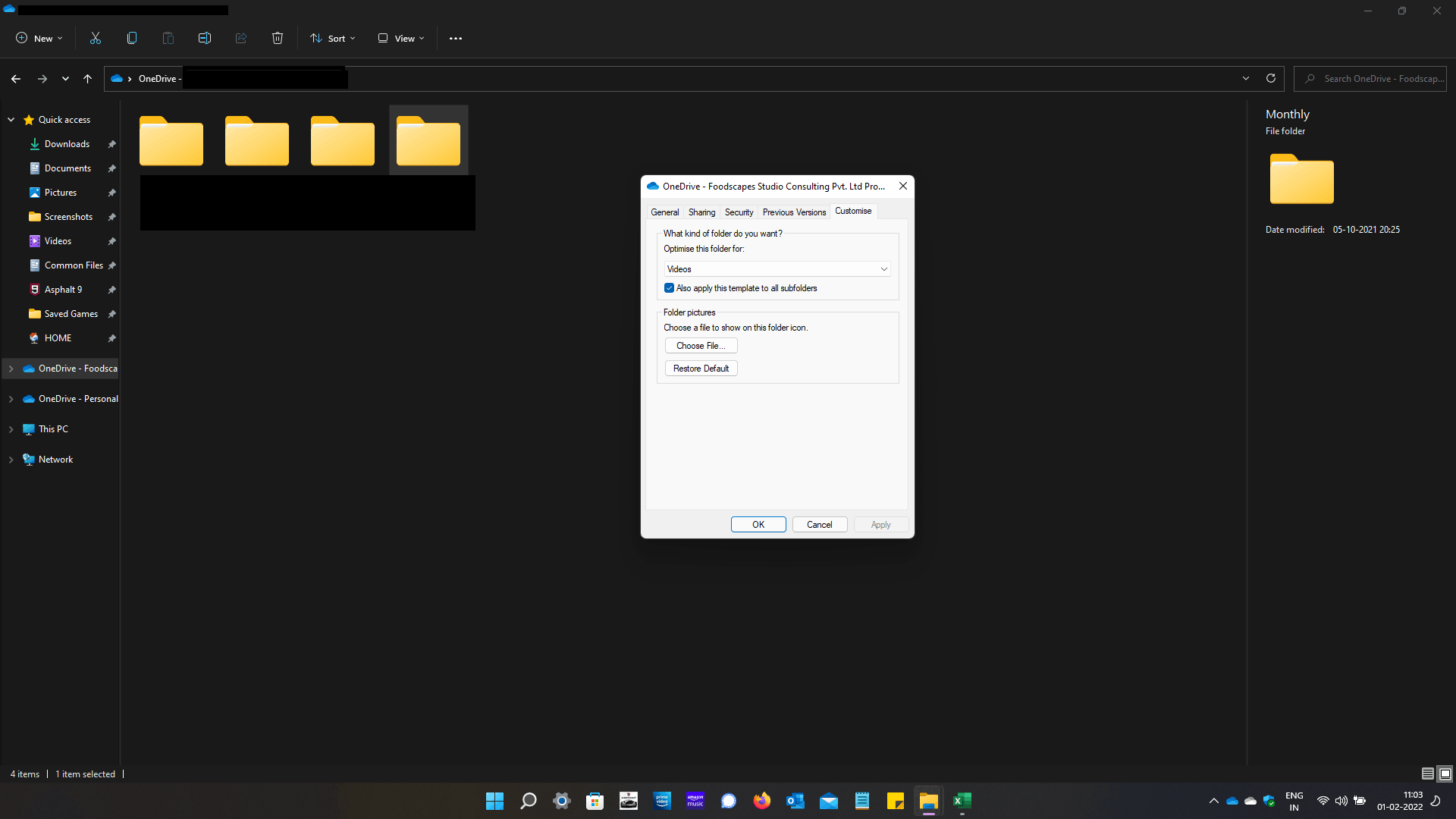The width and height of the screenshot is (1456, 819).
Task: Click the Refresh icon beside address bar
Action: point(1271,78)
